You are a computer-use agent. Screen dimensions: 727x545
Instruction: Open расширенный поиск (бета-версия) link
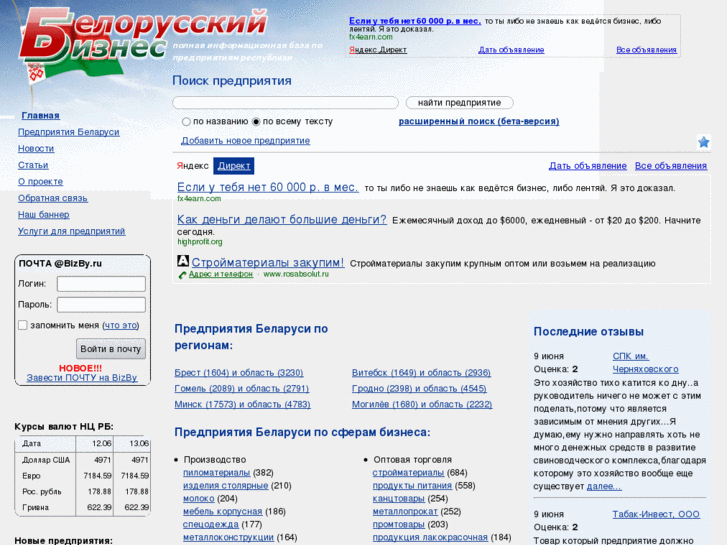click(479, 122)
